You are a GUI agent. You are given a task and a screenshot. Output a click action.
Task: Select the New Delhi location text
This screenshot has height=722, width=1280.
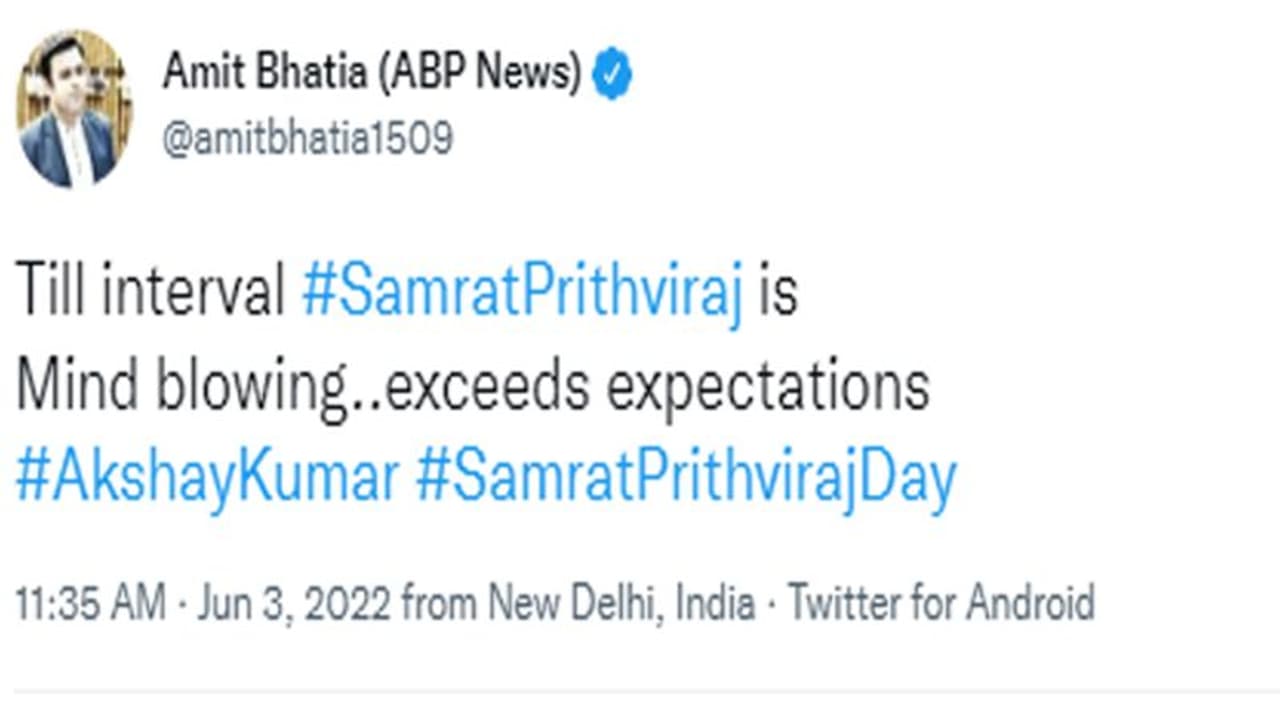click(x=577, y=604)
